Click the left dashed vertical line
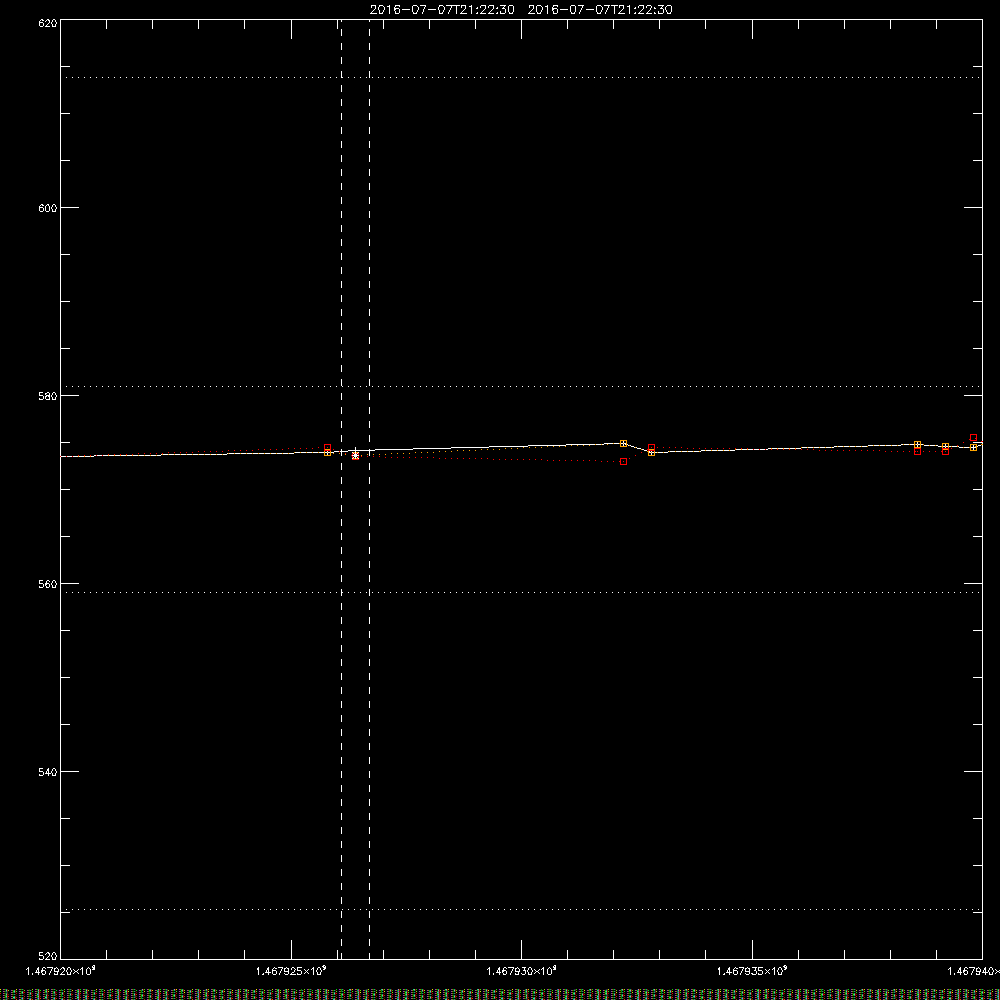The width and height of the screenshot is (1000, 1000). click(341, 490)
